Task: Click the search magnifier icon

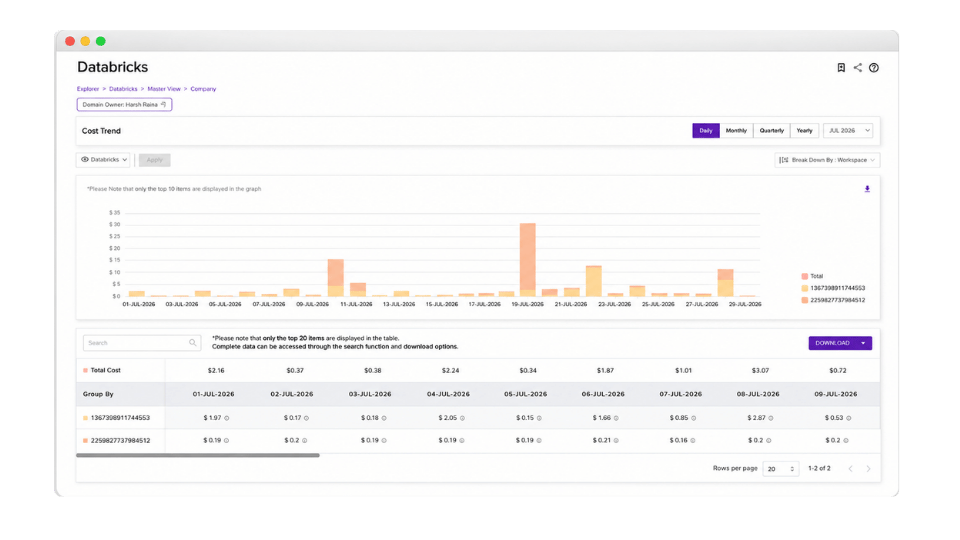Action: [193, 343]
